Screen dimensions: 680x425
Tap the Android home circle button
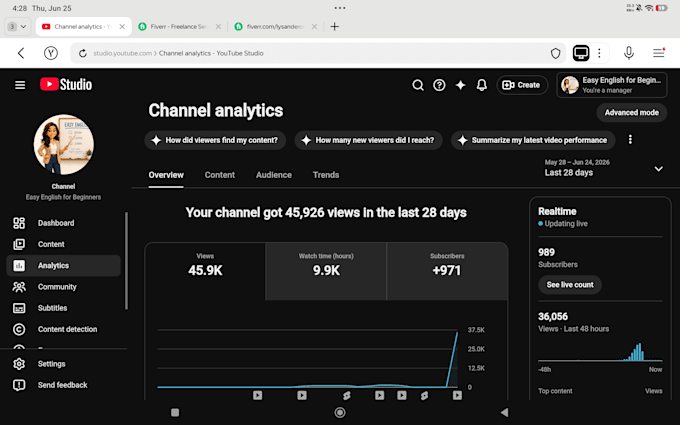340,412
